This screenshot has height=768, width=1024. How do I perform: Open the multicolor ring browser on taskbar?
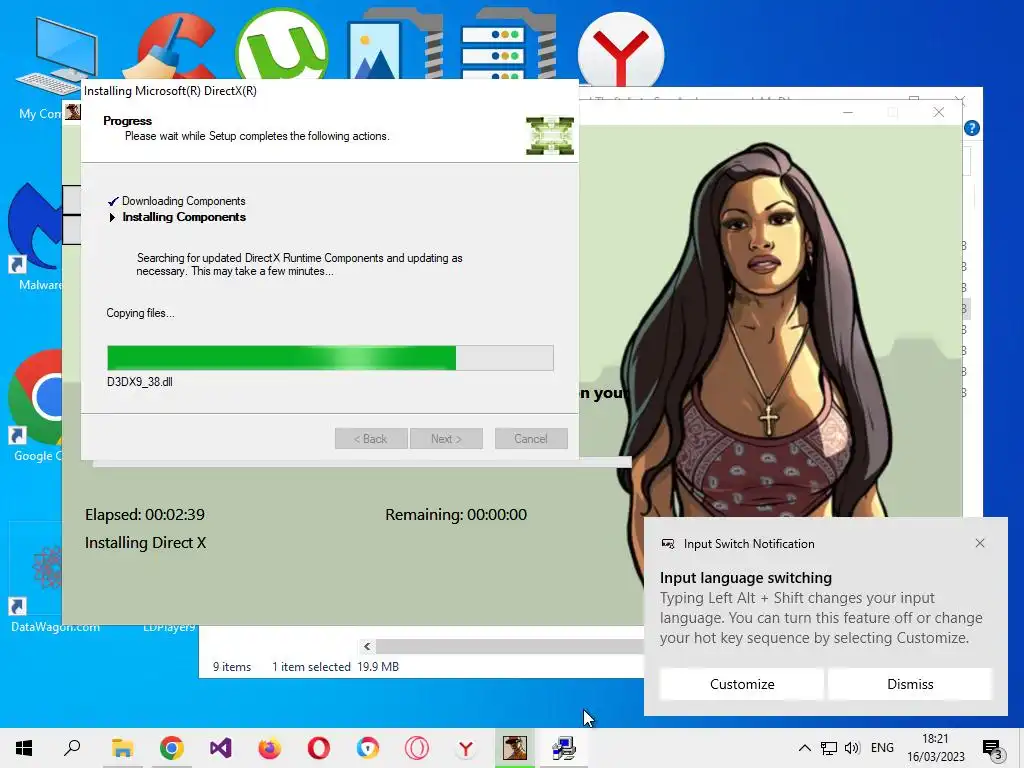pyautogui.click(x=368, y=748)
